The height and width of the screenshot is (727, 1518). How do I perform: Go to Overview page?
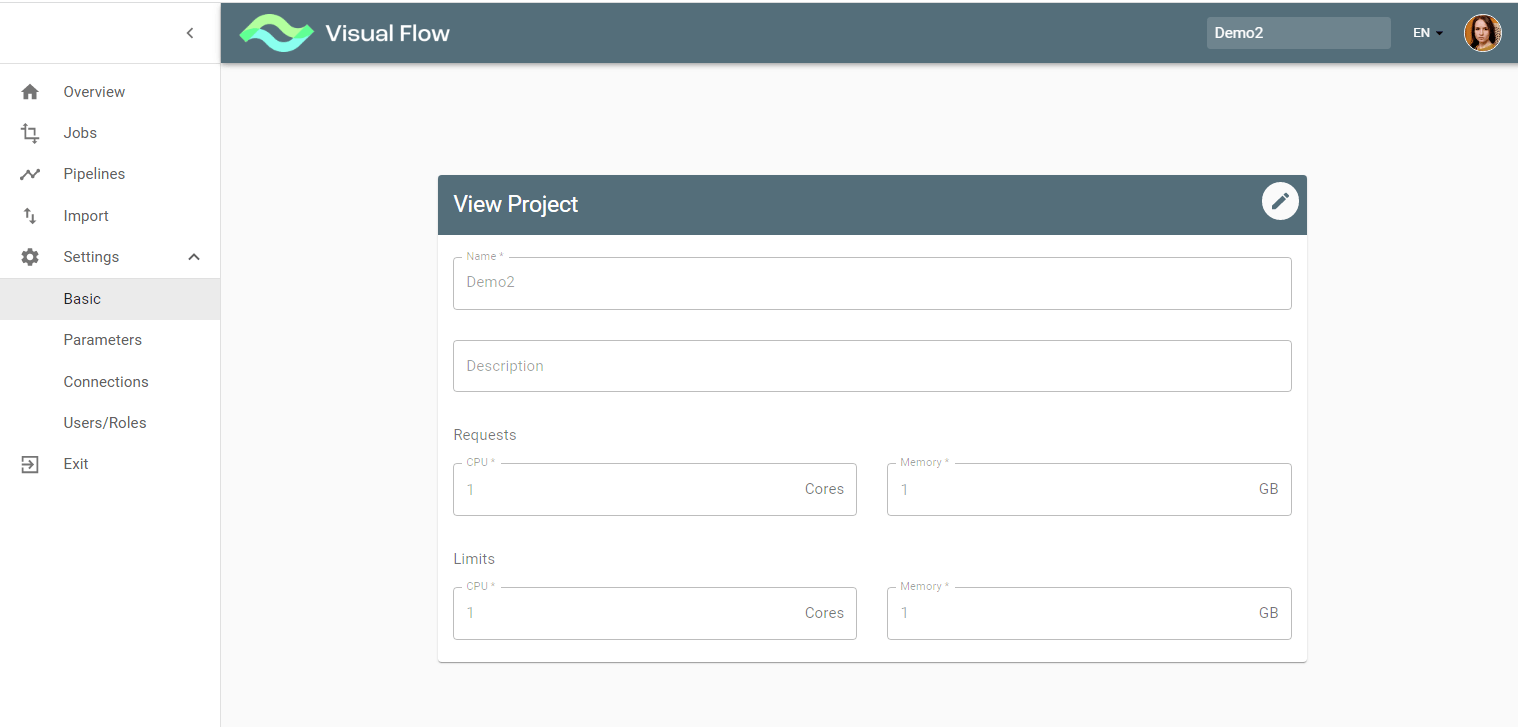pos(94,92)
